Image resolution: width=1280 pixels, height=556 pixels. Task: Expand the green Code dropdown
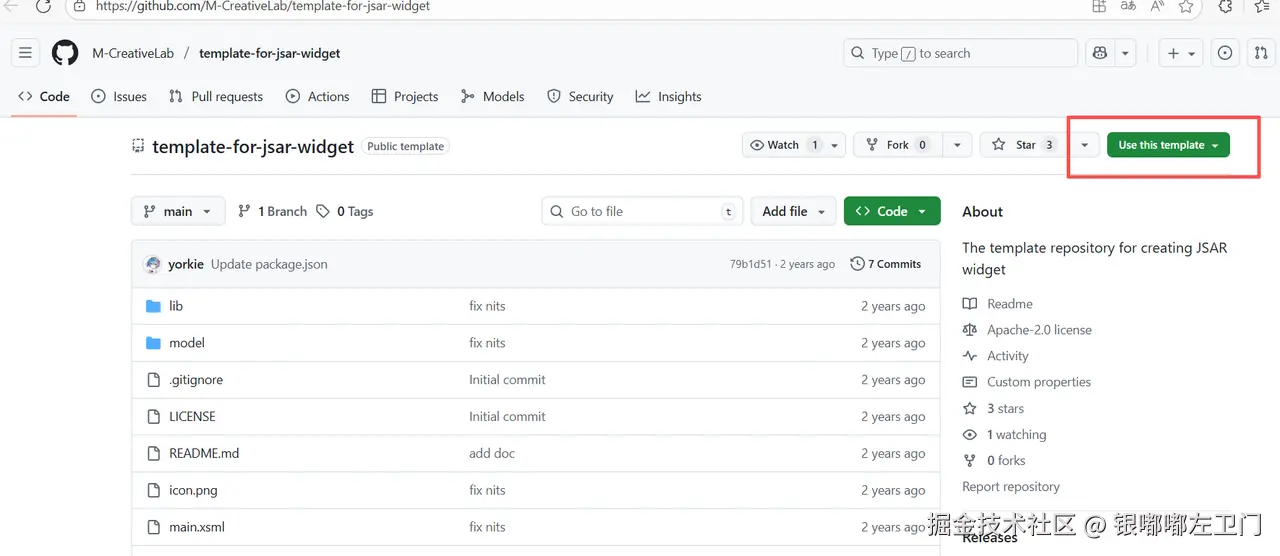(x=892, y=211)
